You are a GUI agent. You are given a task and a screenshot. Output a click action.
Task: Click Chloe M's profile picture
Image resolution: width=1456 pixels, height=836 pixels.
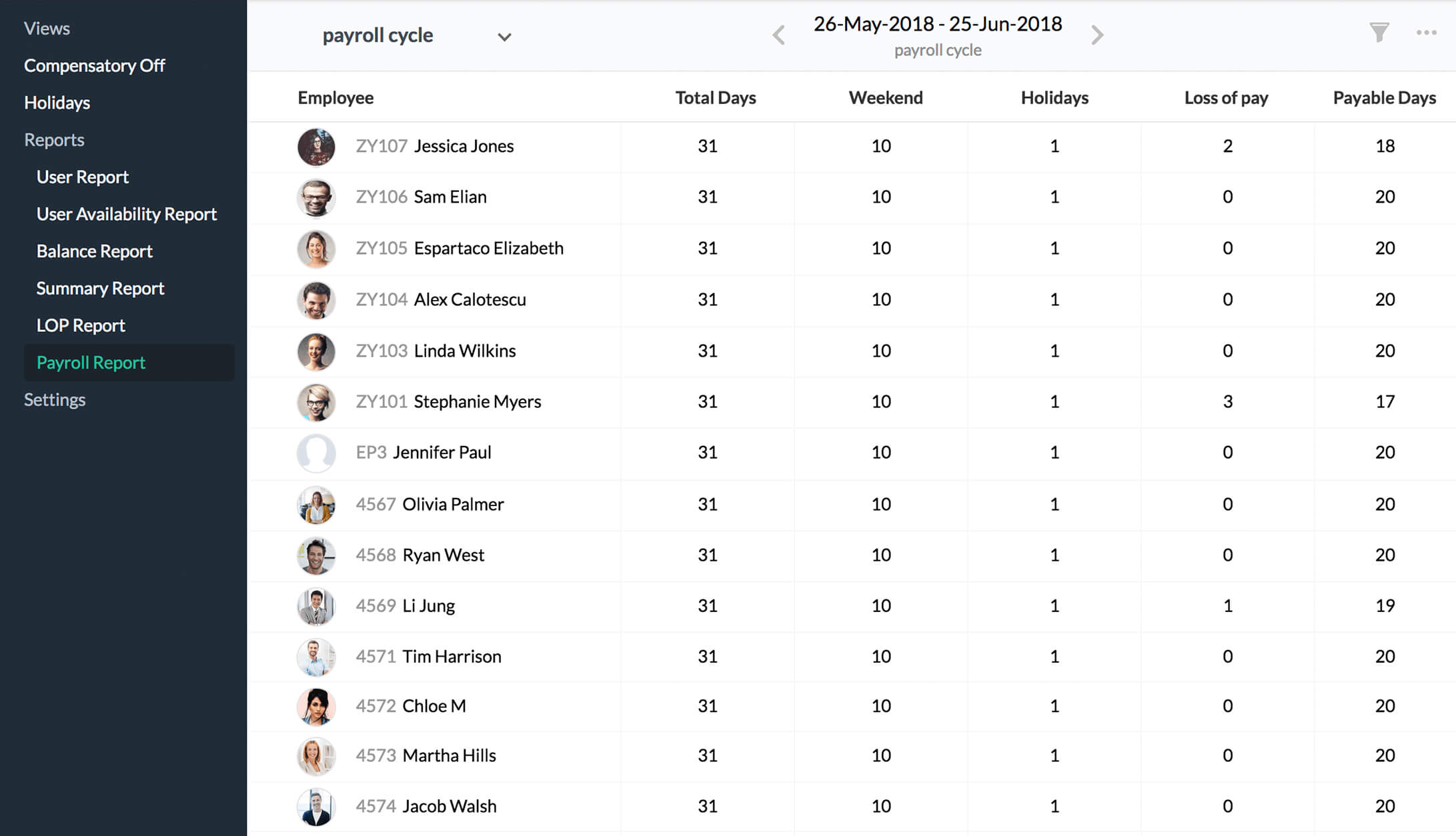tap(316, 706)
